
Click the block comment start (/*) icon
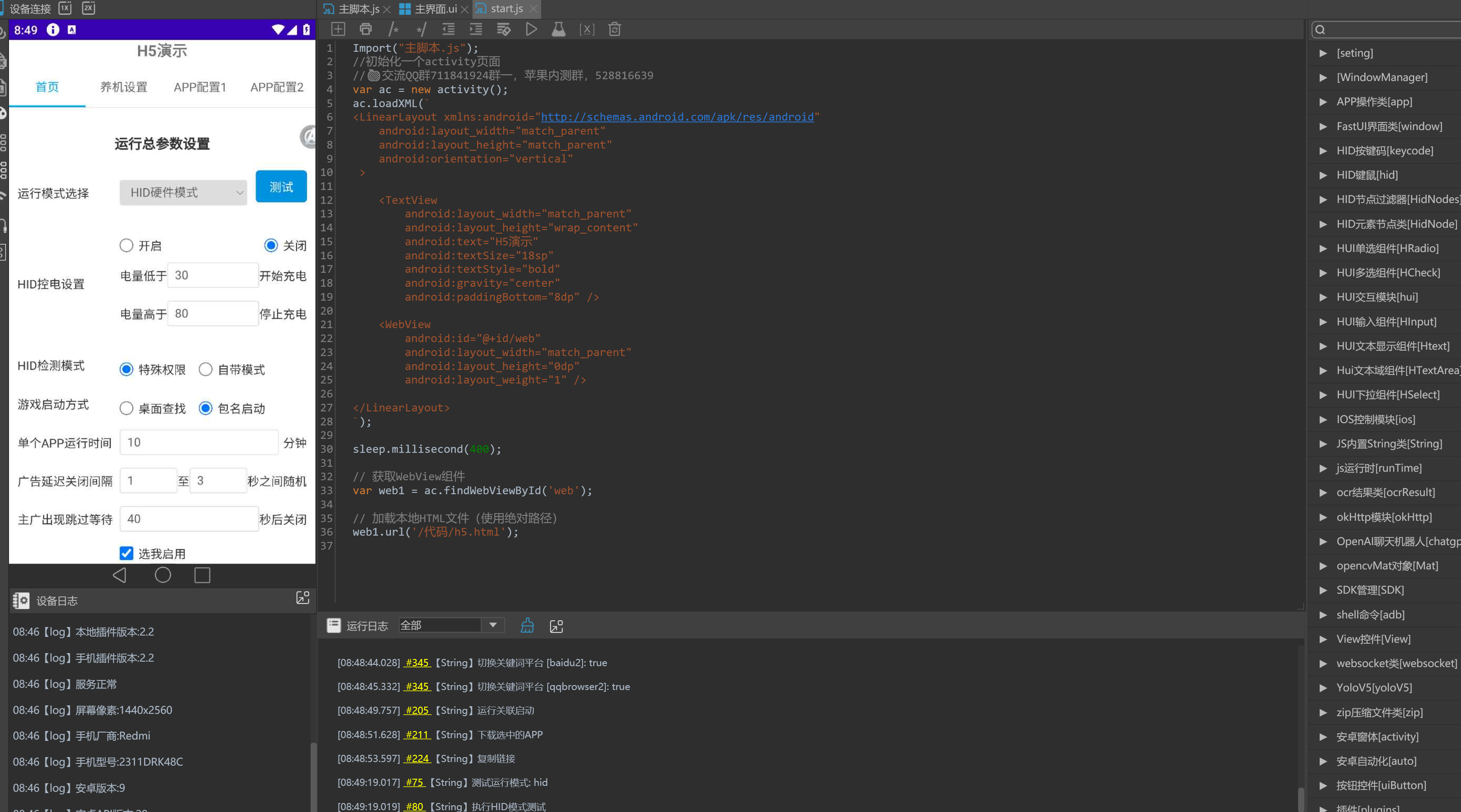tap(393, 30)
